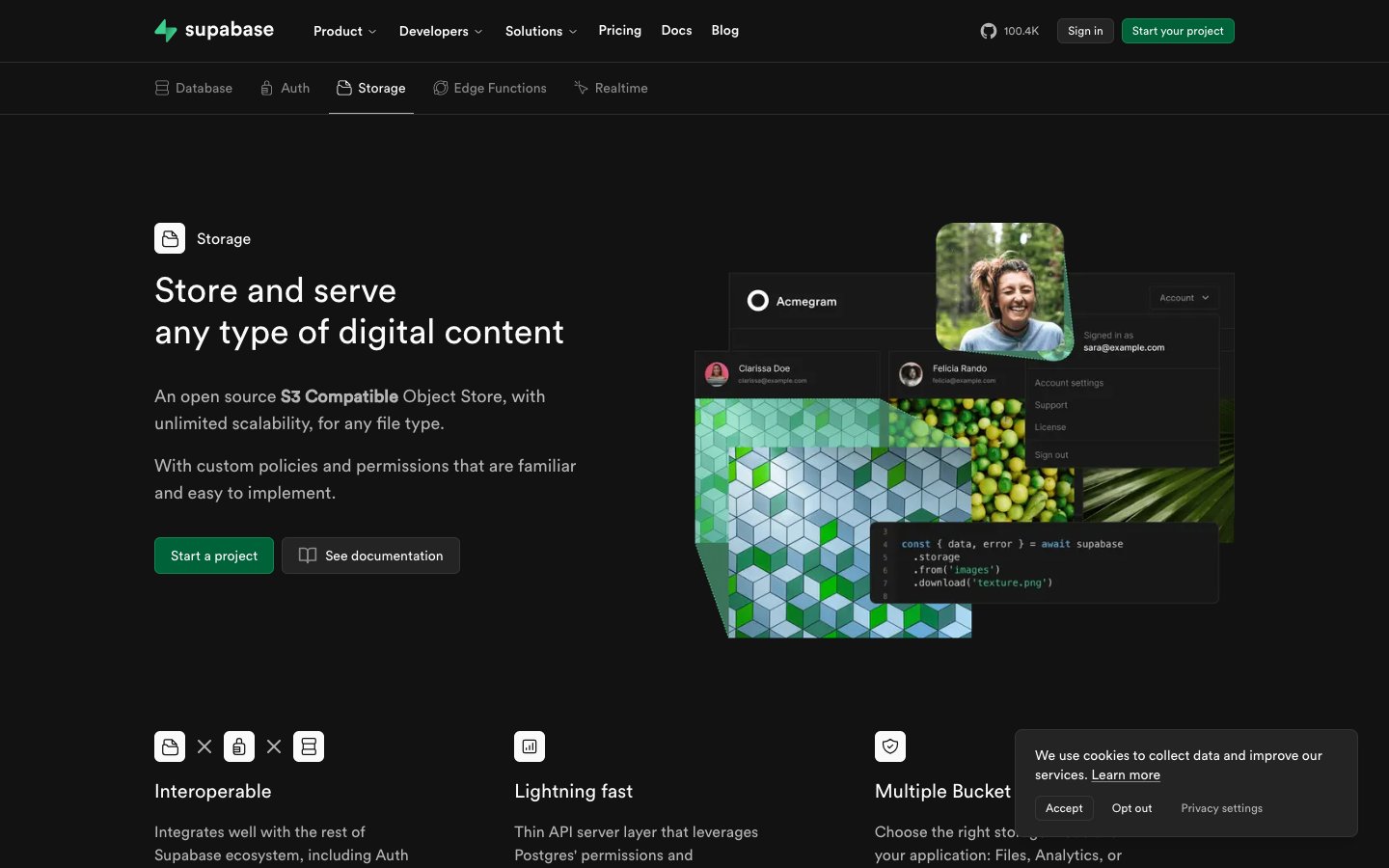Open the Solutions dropdown
Image resolution: width=1389 pixels, height=868 pixels.
[540, 30]
